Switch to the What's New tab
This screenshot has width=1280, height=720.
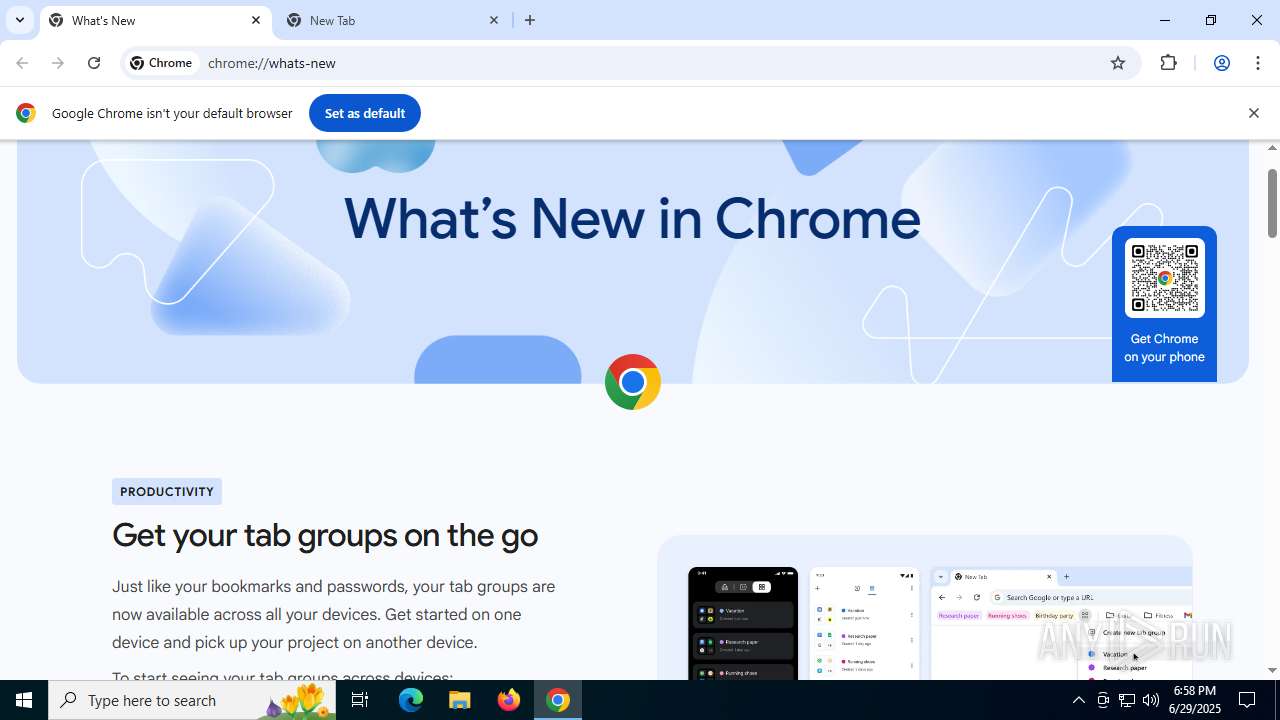coord(155,20)
